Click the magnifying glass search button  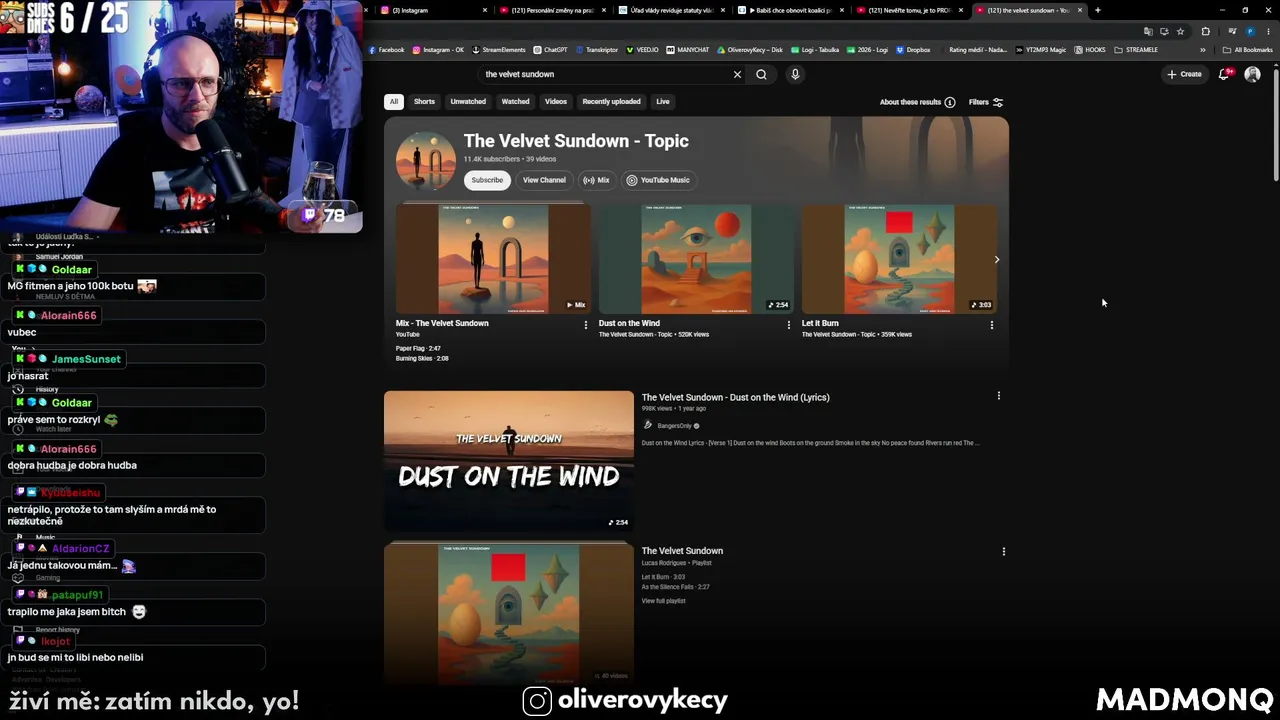pos(761,74)
